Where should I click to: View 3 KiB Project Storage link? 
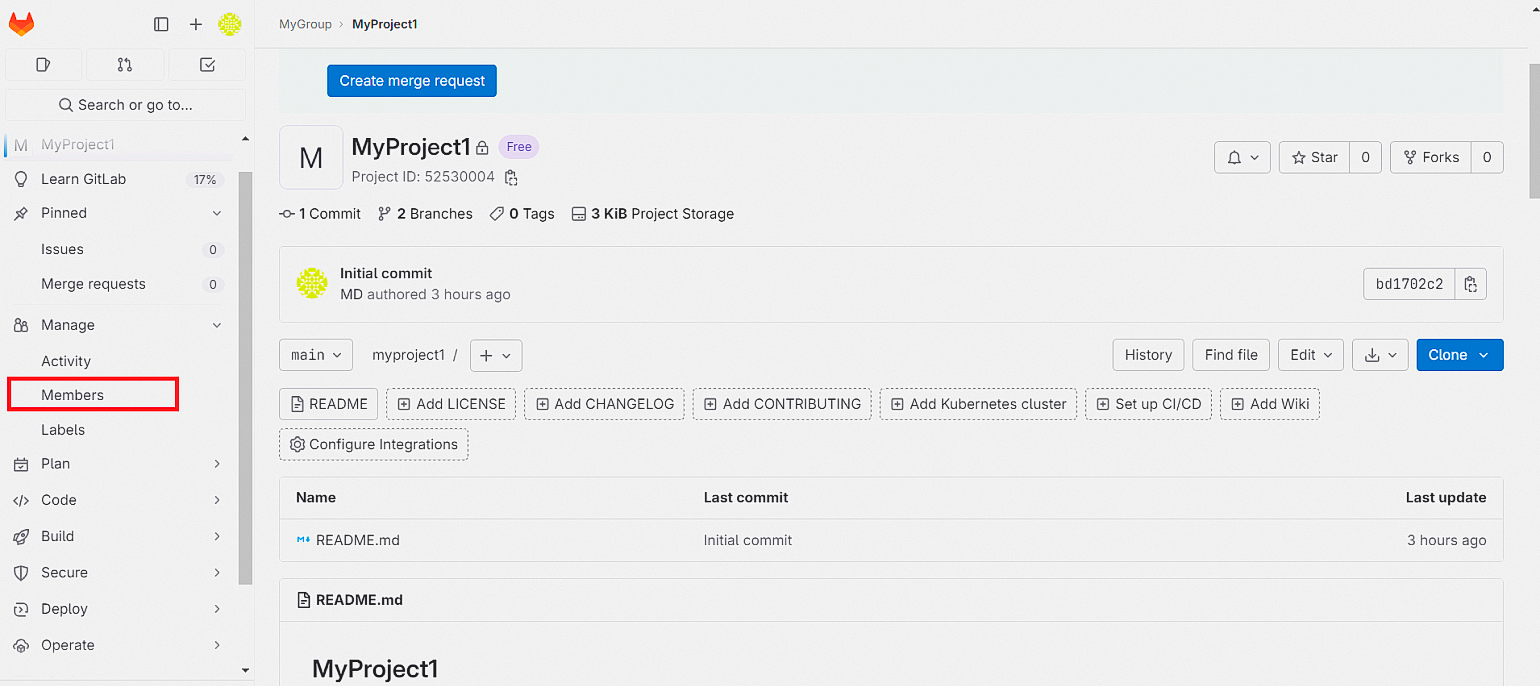click(652, 214)
